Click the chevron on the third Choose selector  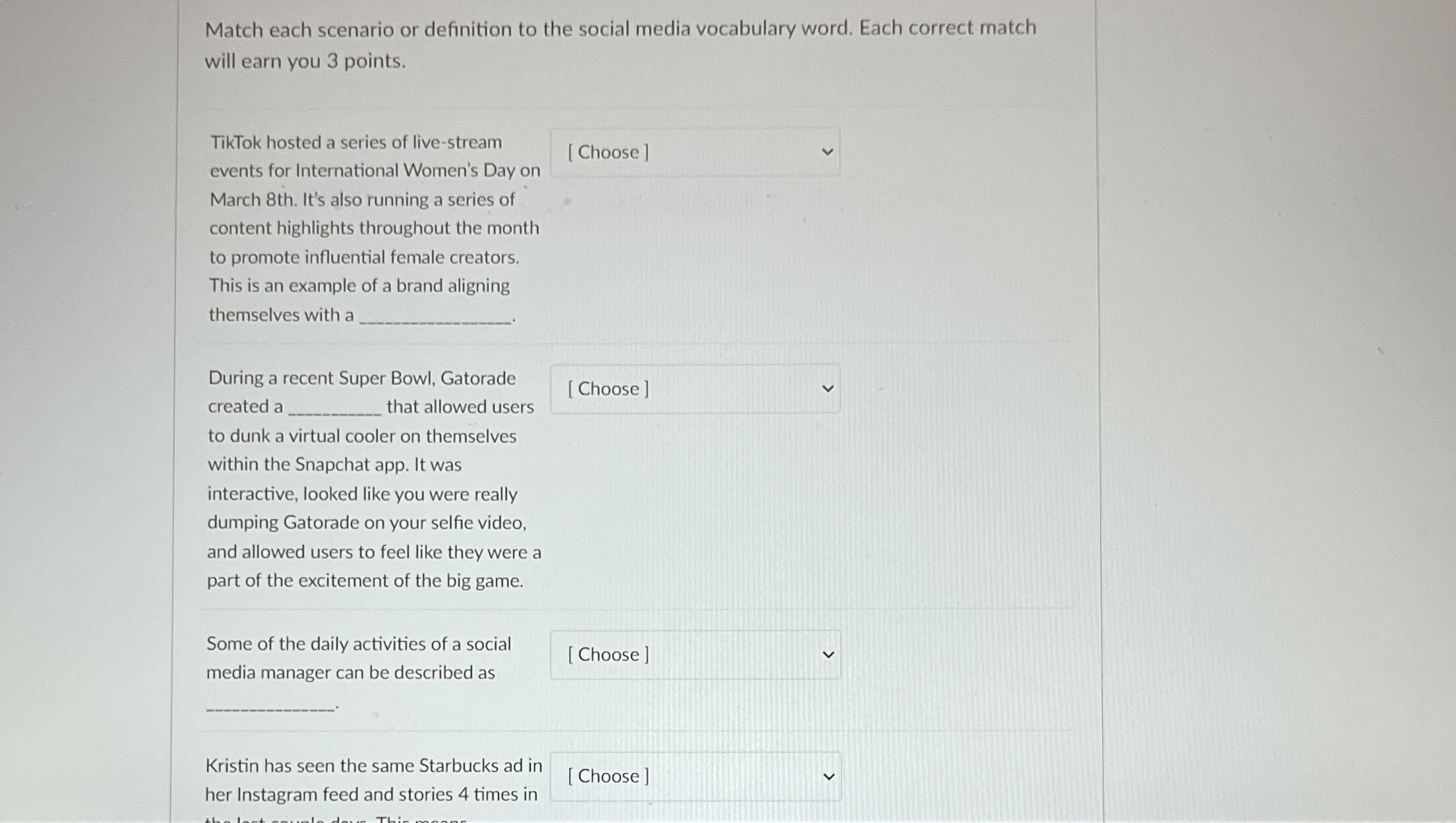tap(829, 654)
